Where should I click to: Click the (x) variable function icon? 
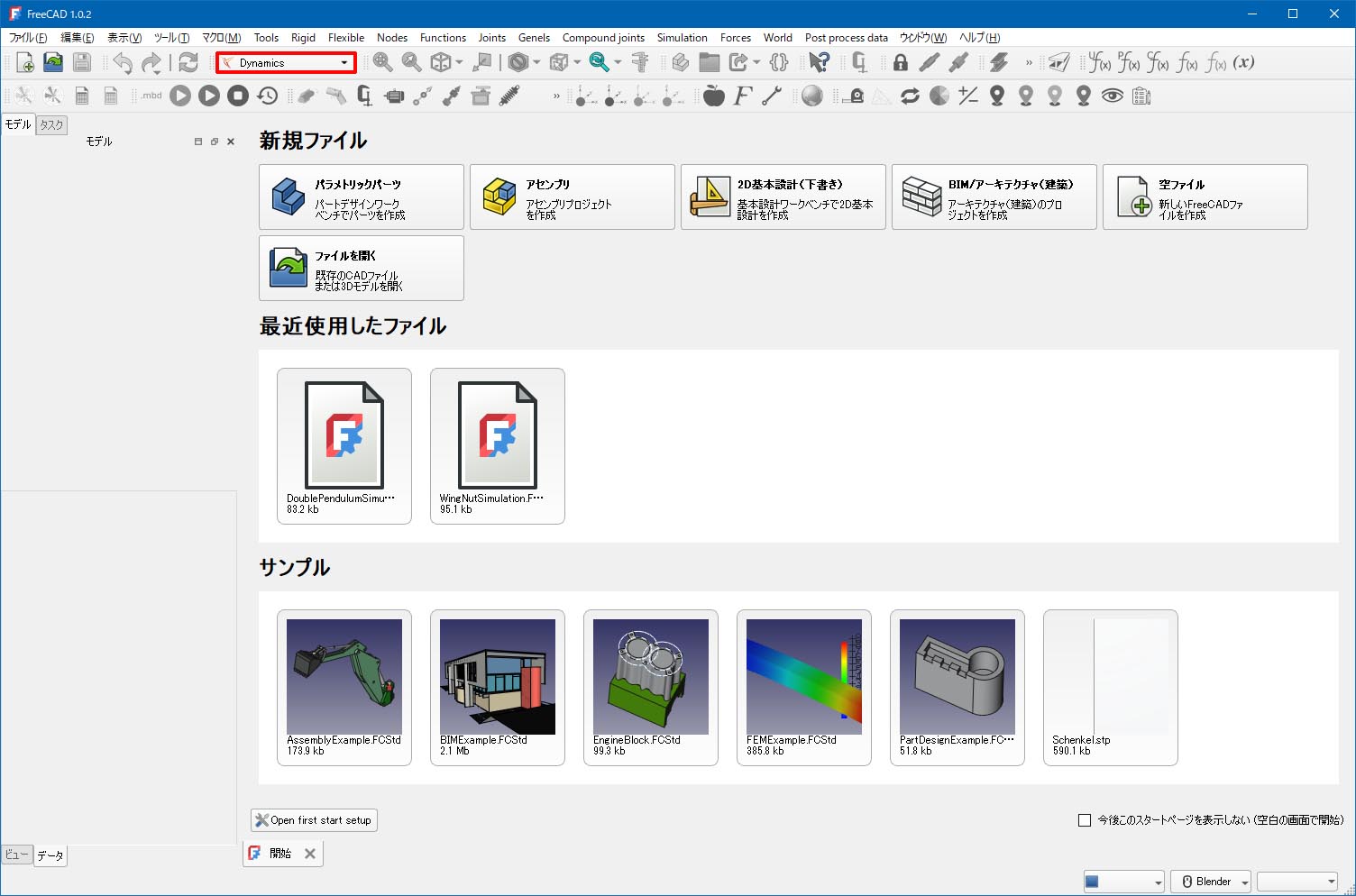pyautogui.click(x=1244, y=62)
